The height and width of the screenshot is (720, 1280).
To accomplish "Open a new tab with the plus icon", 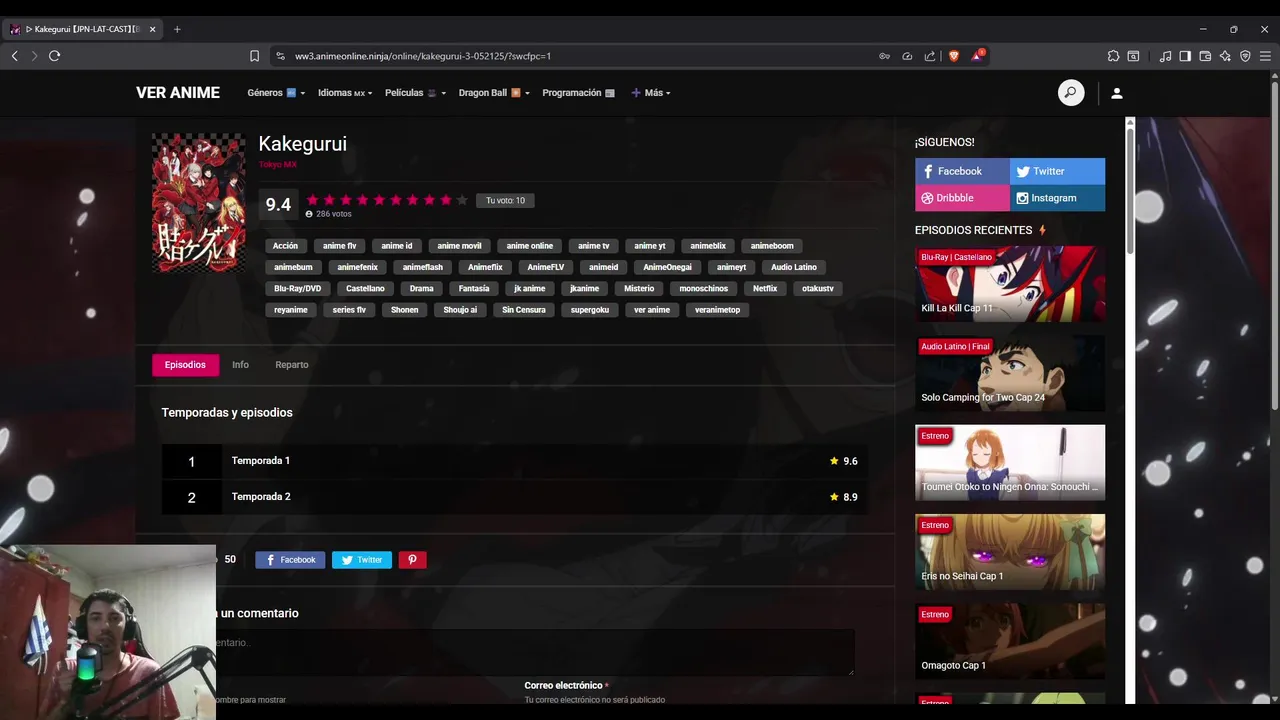I will click(x=177, y=29).
